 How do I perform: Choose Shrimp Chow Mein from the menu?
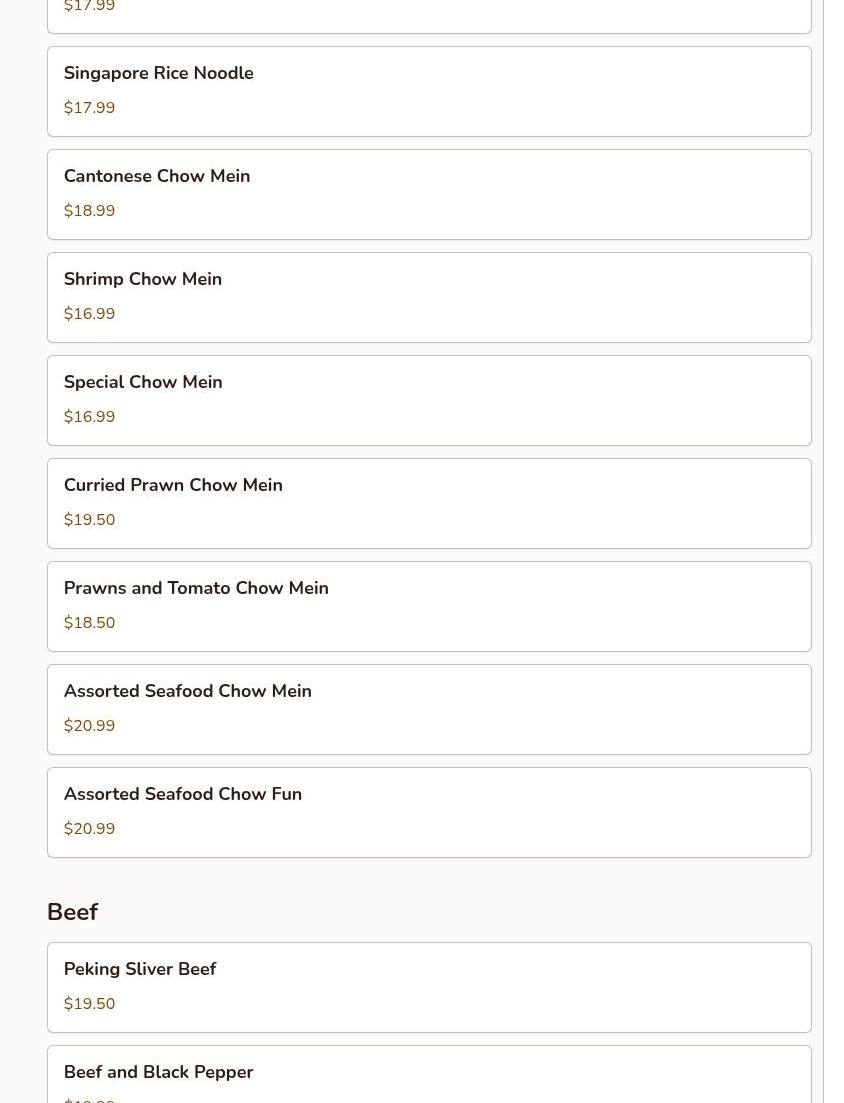[x=143, y=279]
